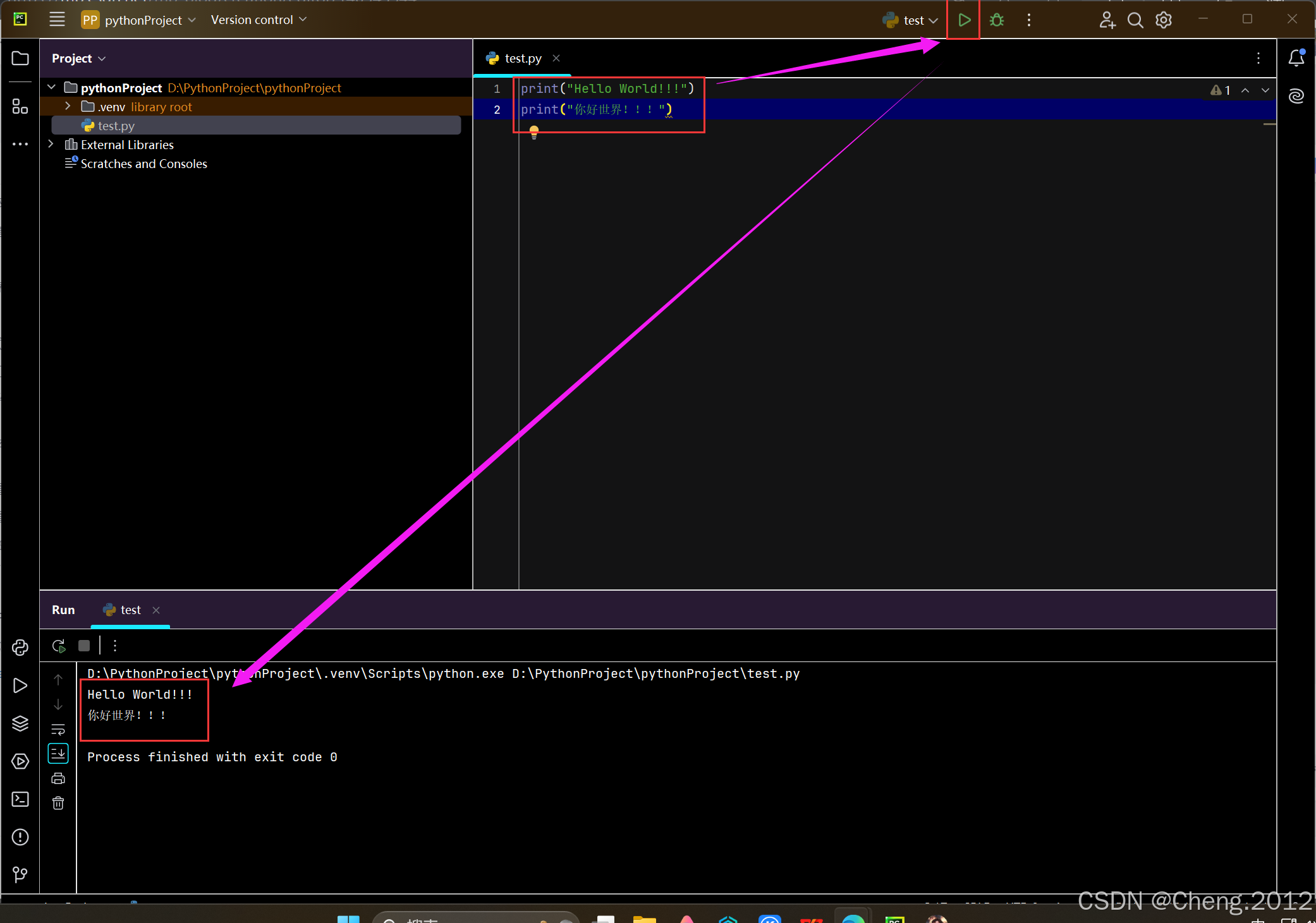This screenshot has width=1316, height=923.
Task: Toggle soft-wrap in run console
Action: click(58, 730)
